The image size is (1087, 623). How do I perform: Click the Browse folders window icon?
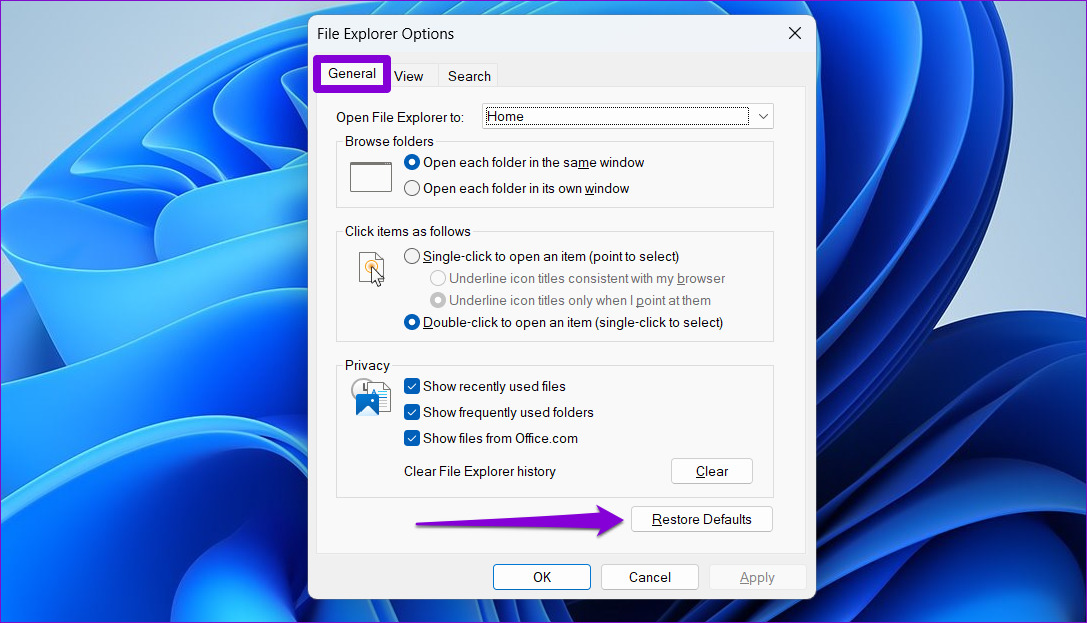click(371, 177)
